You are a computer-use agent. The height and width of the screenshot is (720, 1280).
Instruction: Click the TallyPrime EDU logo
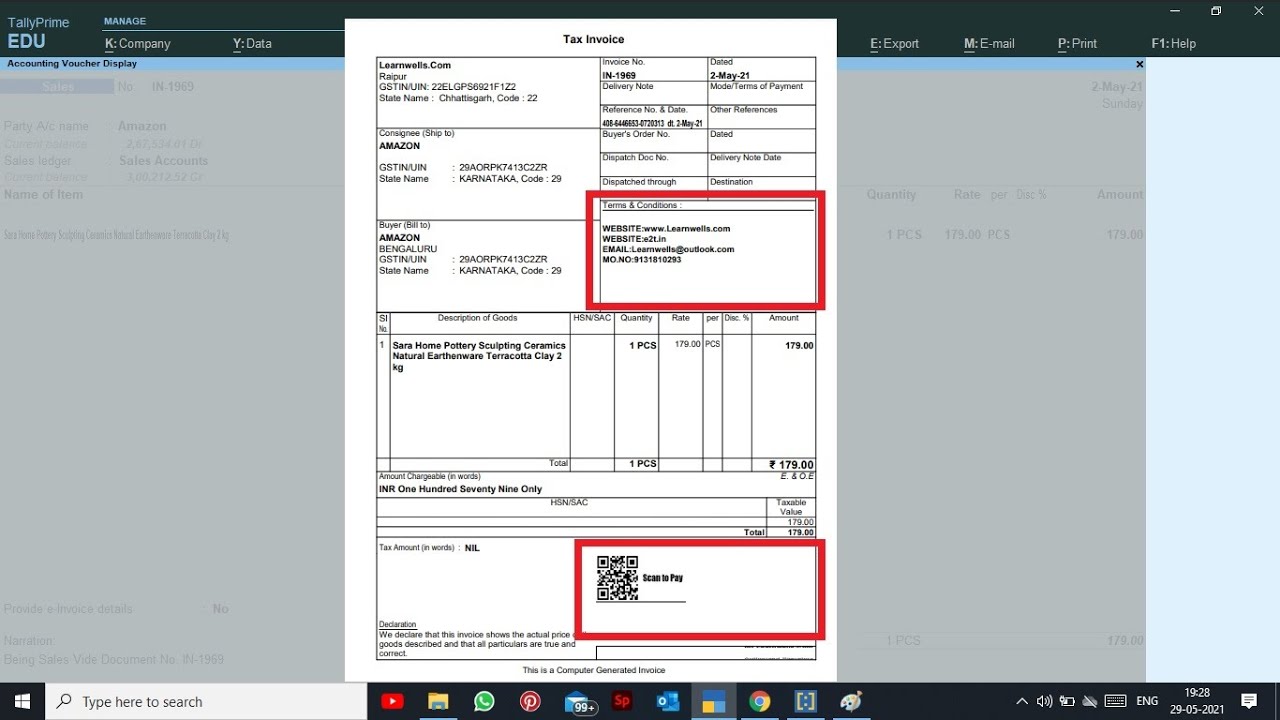(x=38, y=33)
